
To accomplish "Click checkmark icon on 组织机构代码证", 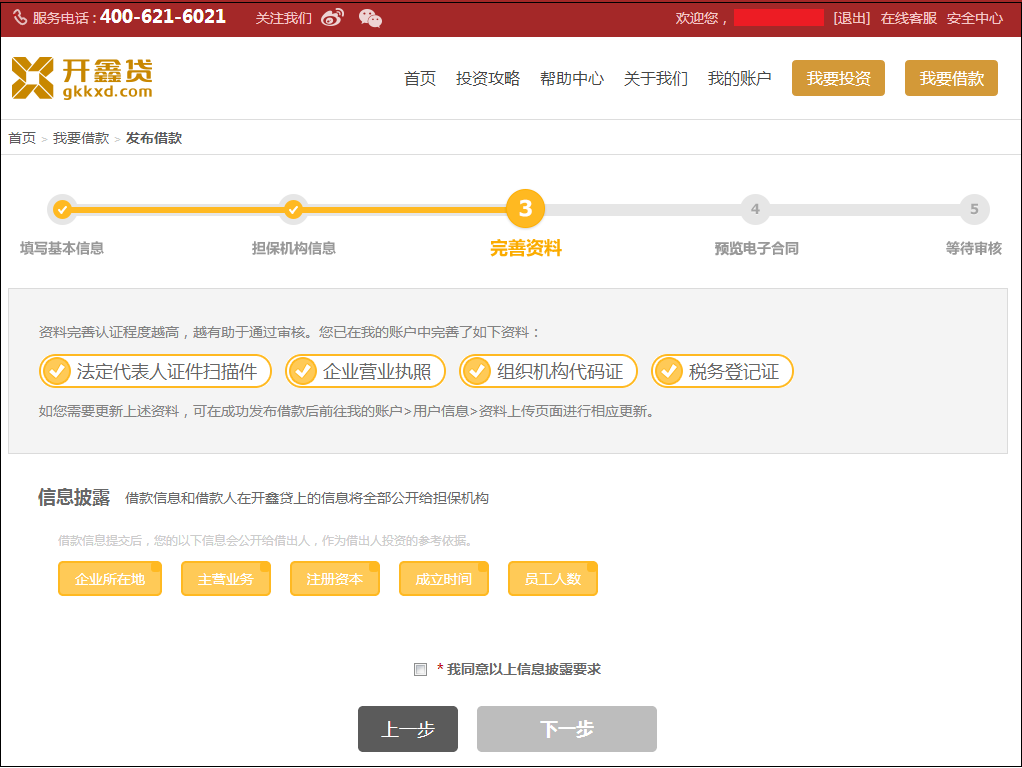I will point(476,372).
